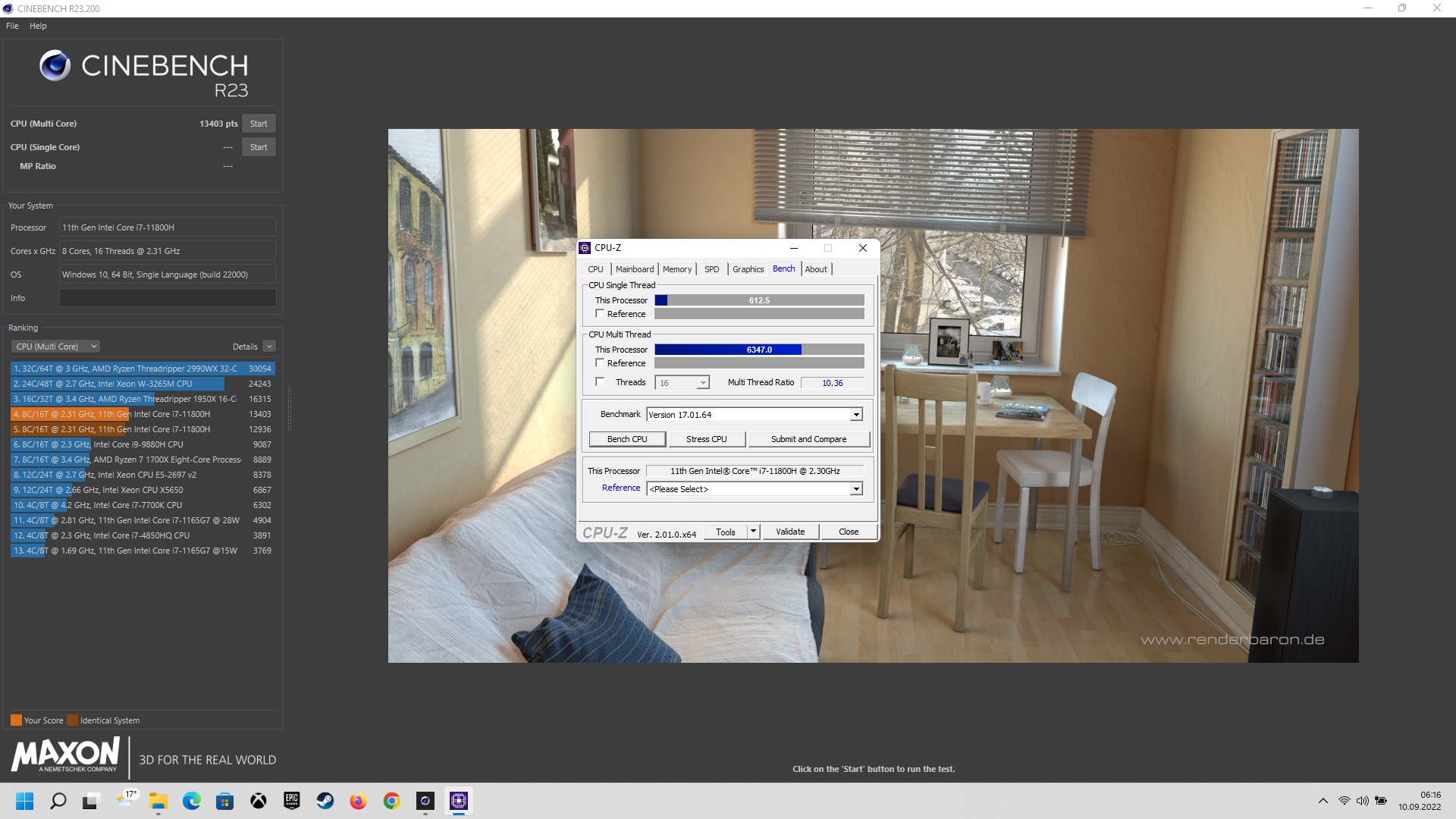Open Wi-Fi network tray icon

tap(1344, 801)
